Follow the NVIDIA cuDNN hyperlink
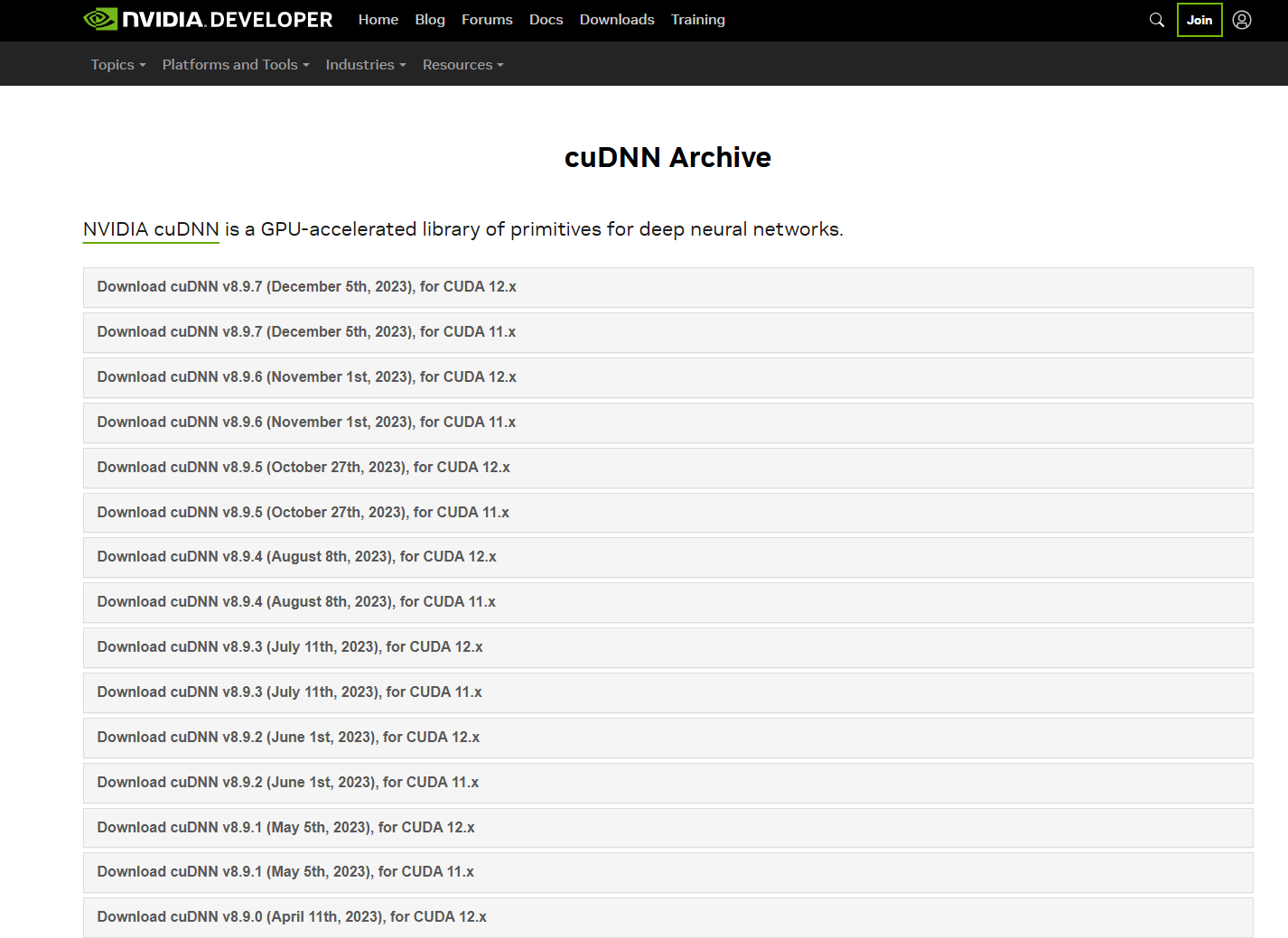 (x=151, y=229)
